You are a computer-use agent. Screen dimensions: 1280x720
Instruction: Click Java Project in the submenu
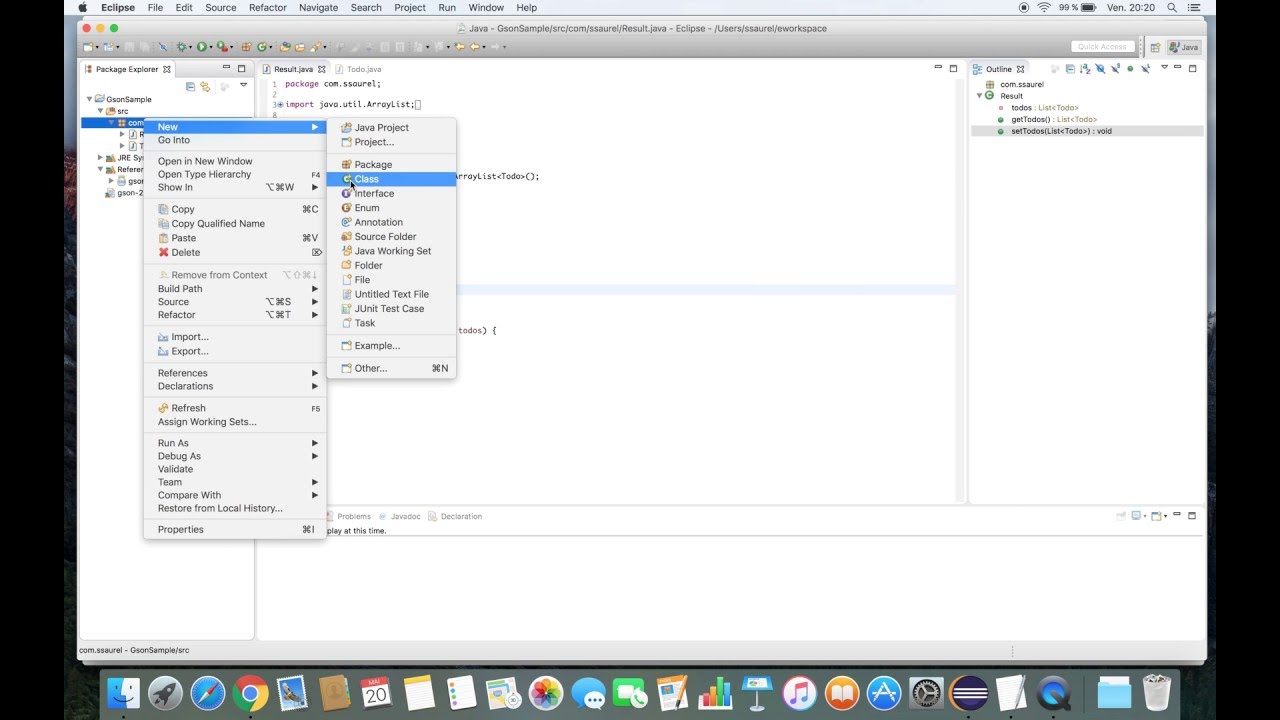click(391, 128)
